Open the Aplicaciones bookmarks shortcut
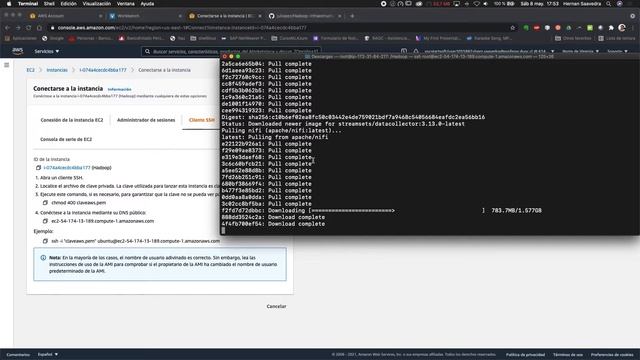 coord(20,38)
